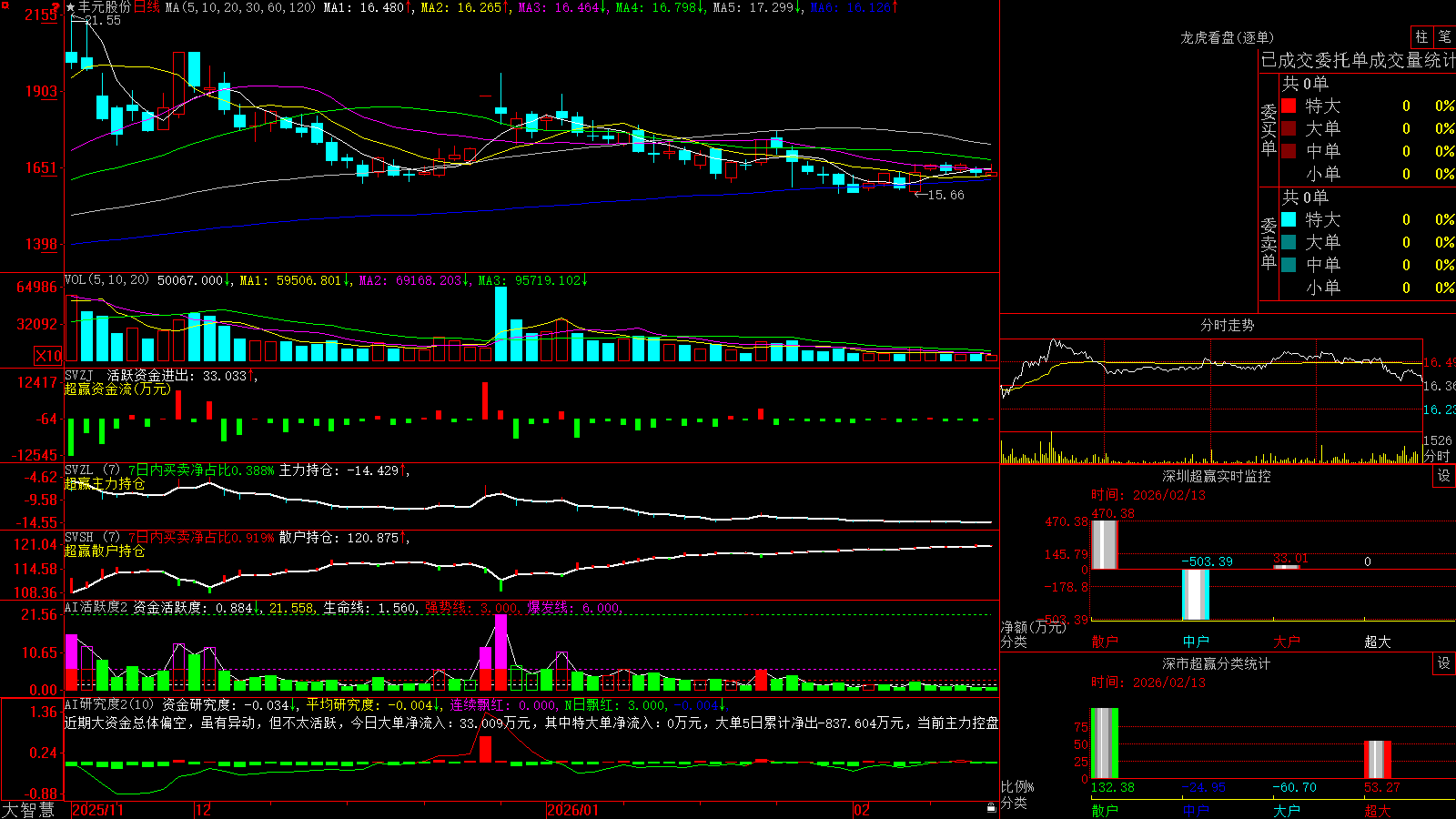Click the red 特大 swatch under 委买单

click(x=1289, y=106)
